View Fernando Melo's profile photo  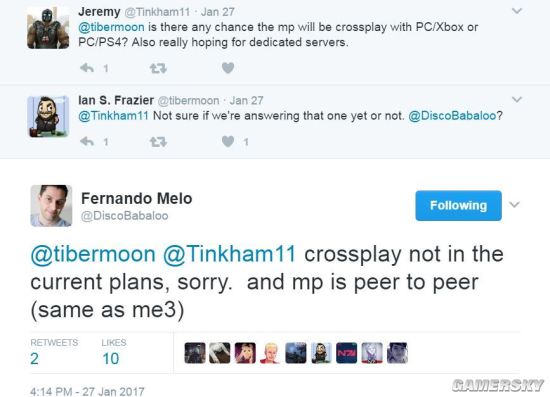click(51, 206)
